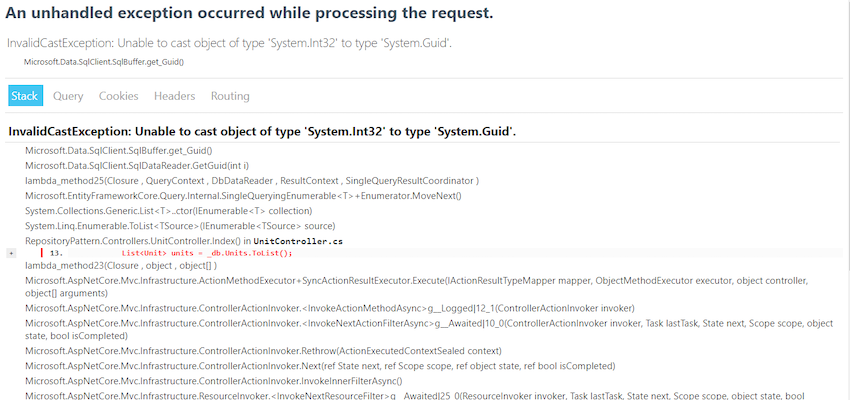Open the Cookies tab
The width and height of the screenshot is (850, 400).
click(x=119, y=96)
